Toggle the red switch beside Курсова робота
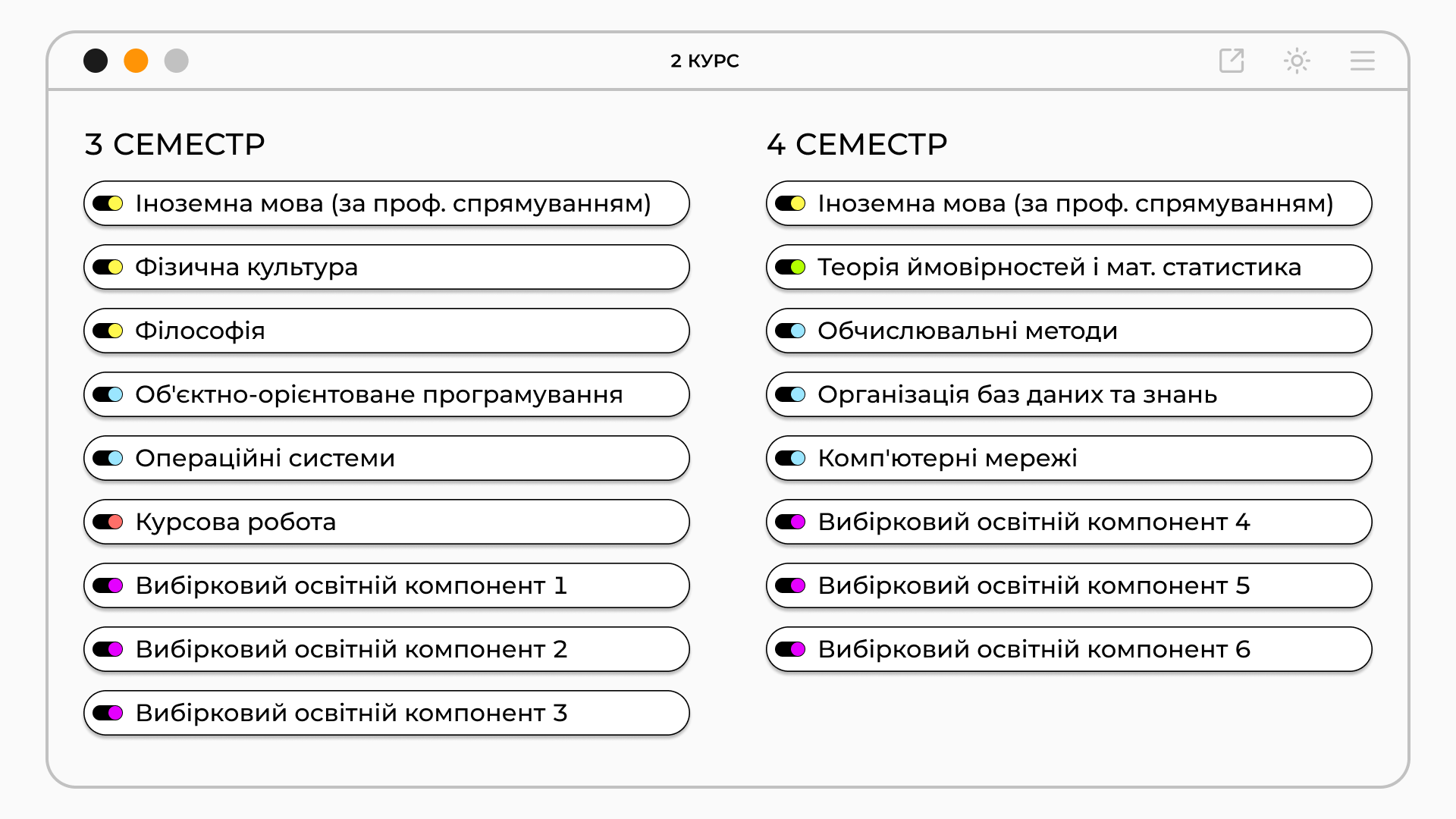Viewport: 1456px width, 819px height. (x=108, y=522)
